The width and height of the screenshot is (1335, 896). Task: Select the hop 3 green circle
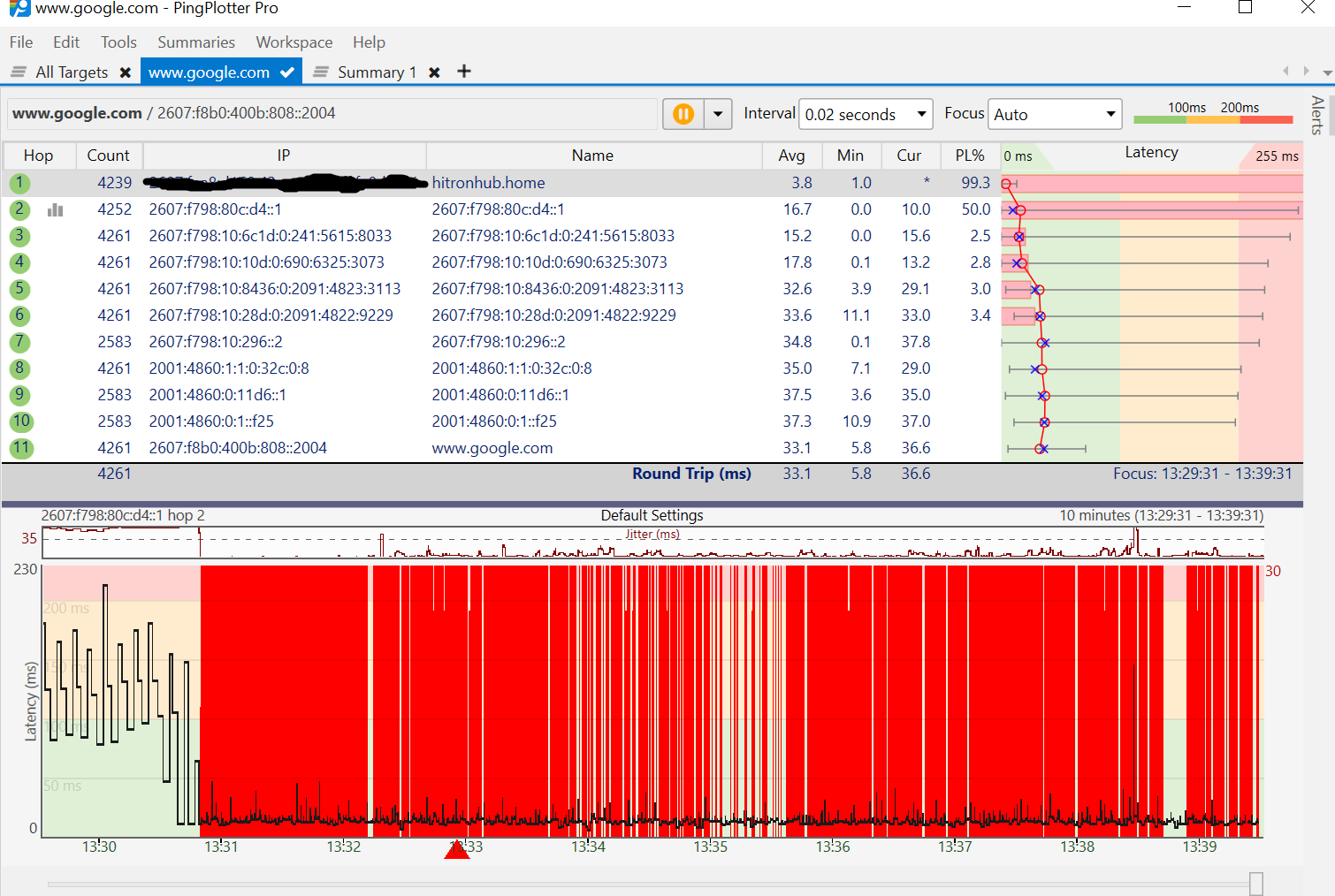[19, 236]
